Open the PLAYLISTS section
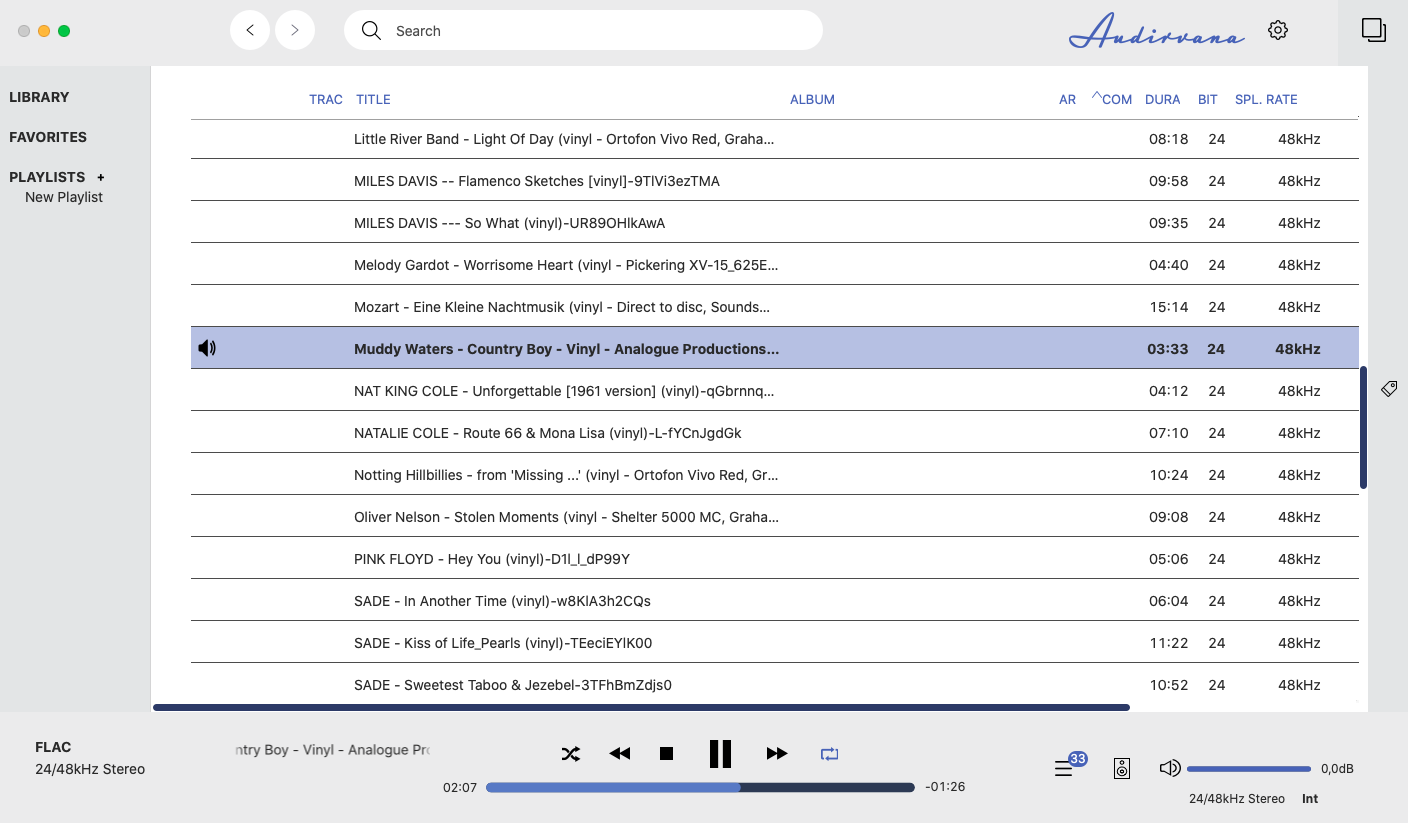This screenshot has height=823, width=1408. click(47, 177)
